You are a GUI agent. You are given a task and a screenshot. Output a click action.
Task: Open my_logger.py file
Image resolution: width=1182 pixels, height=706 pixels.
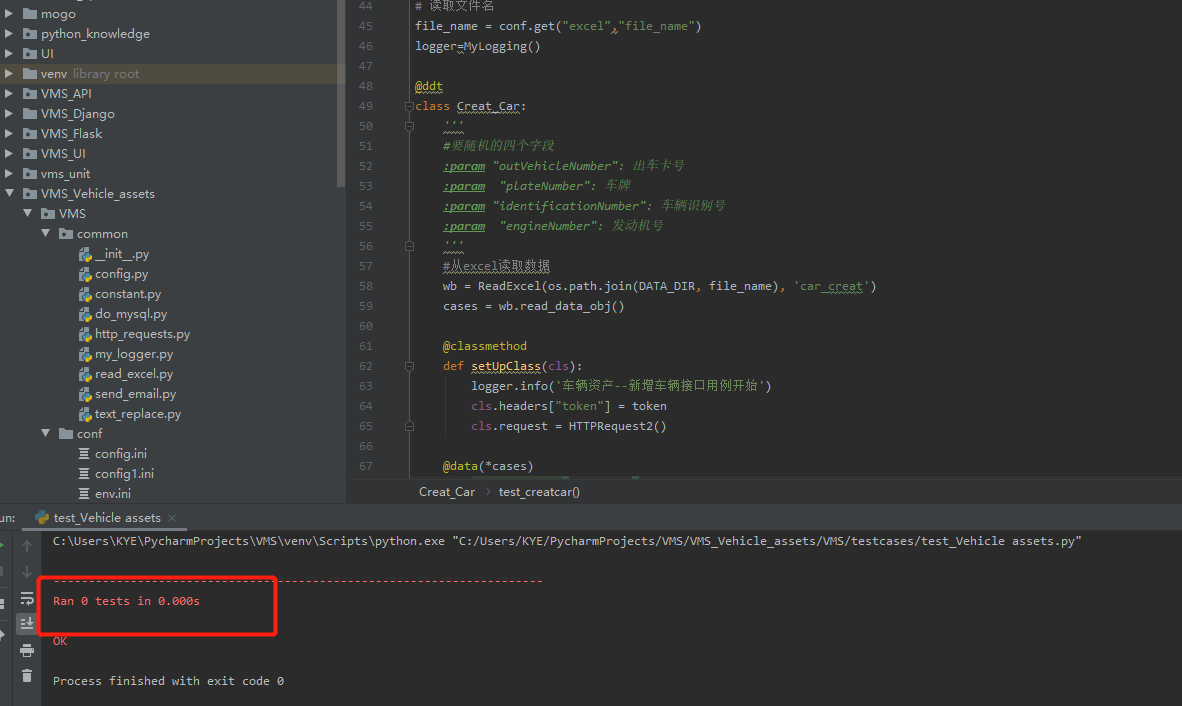coord(133,353)
